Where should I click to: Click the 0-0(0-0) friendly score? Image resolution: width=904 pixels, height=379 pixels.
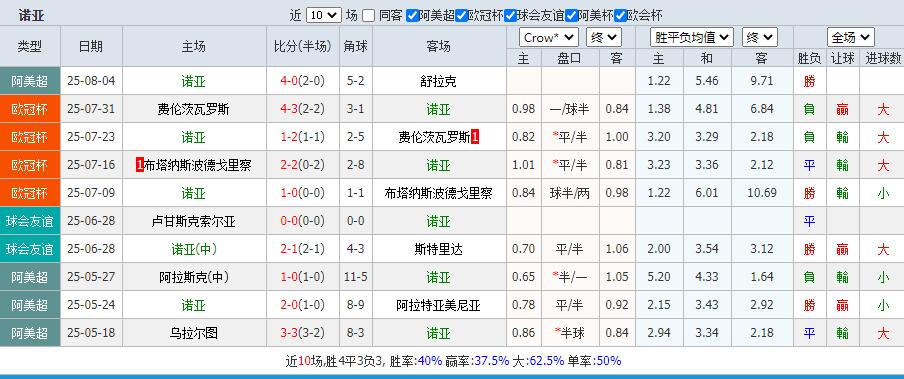pyautogui.click(x=303, y=221)
